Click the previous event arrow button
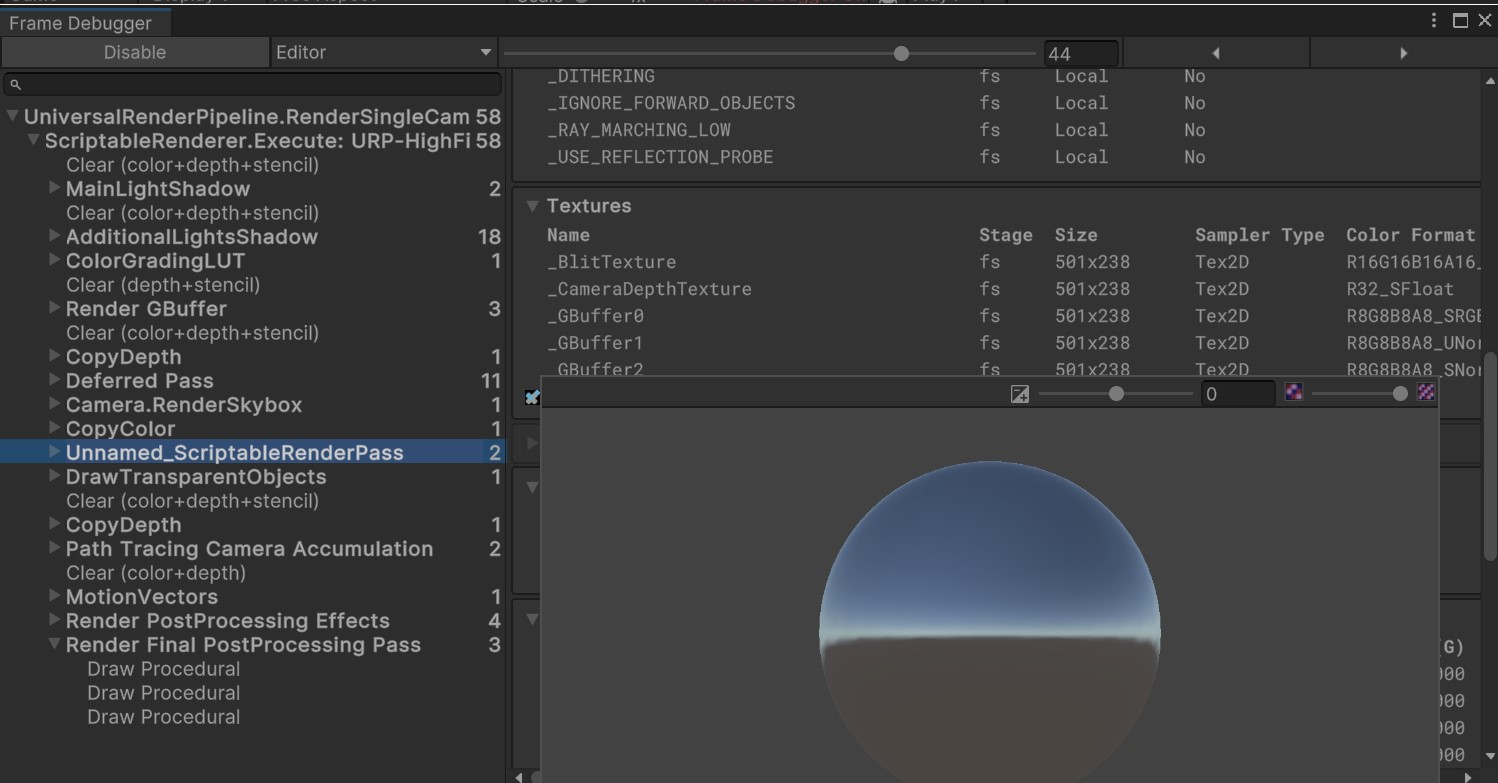Viewport: 1498px width, 783px height. (x=1215, y=52)
